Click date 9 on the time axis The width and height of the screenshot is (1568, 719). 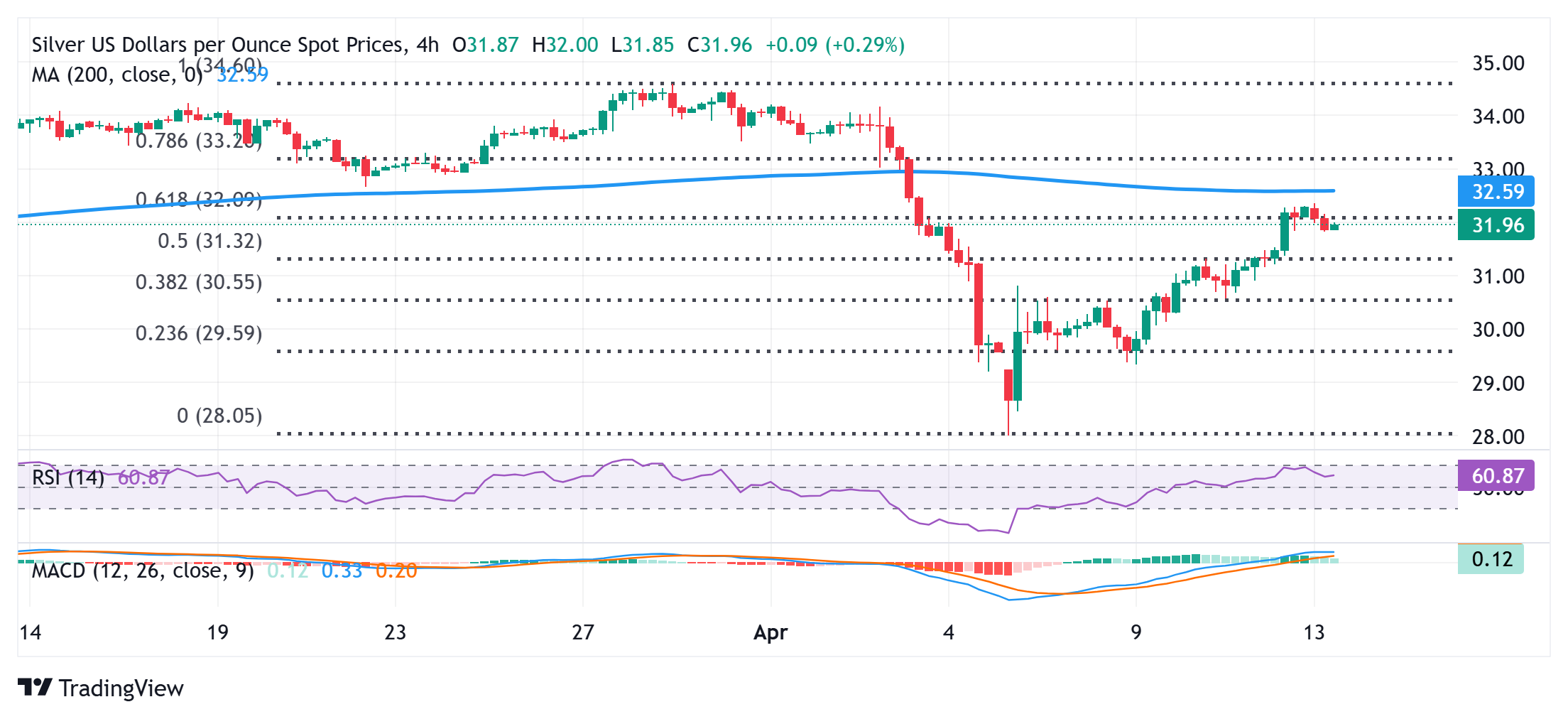pos(1136,632)
